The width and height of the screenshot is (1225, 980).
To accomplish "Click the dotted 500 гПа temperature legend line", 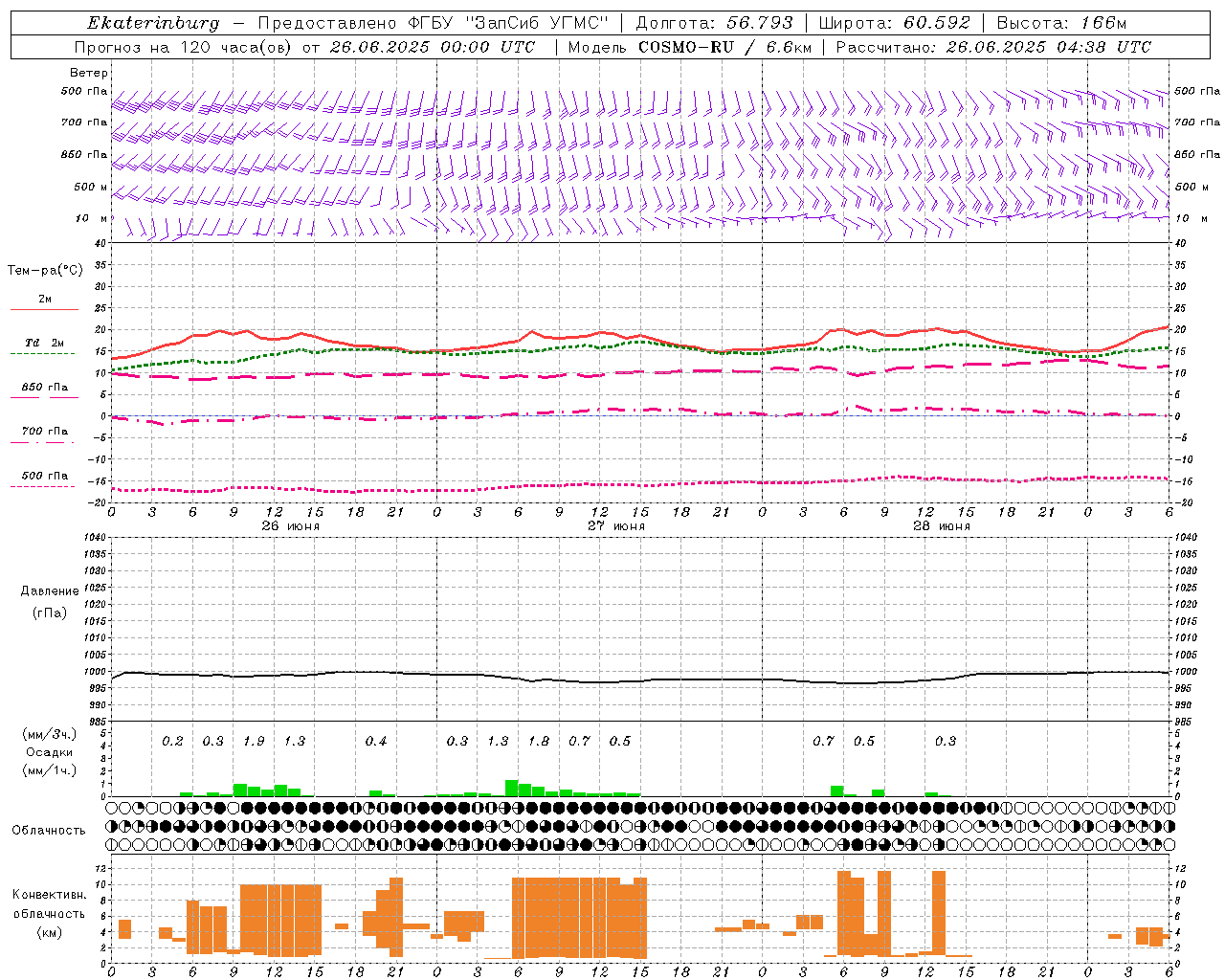I will click(x=43, y=486).
